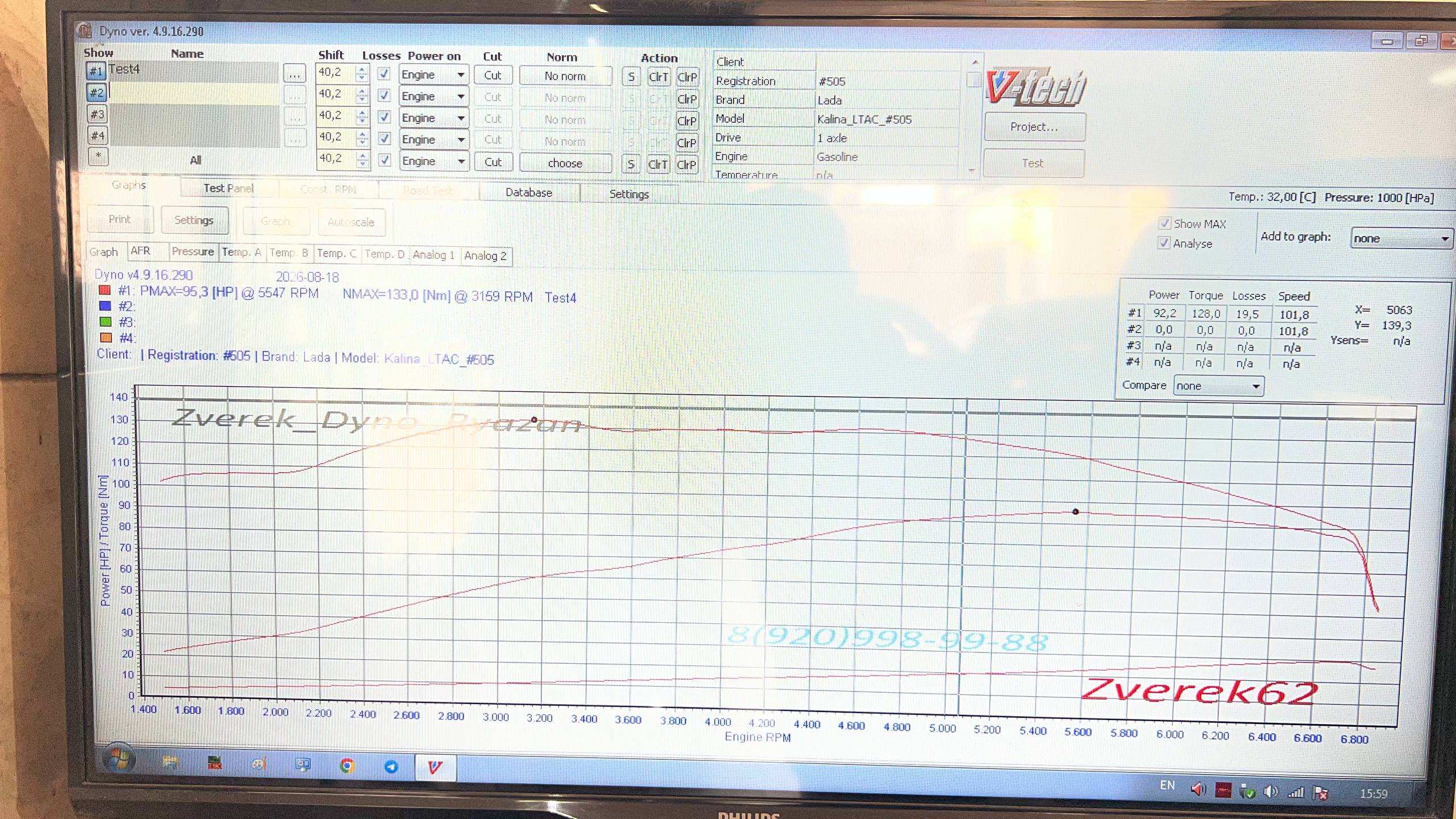Click the red muted speaker tray icon
This screenshot has height=819, width=1456.
tap(1198, 788)
